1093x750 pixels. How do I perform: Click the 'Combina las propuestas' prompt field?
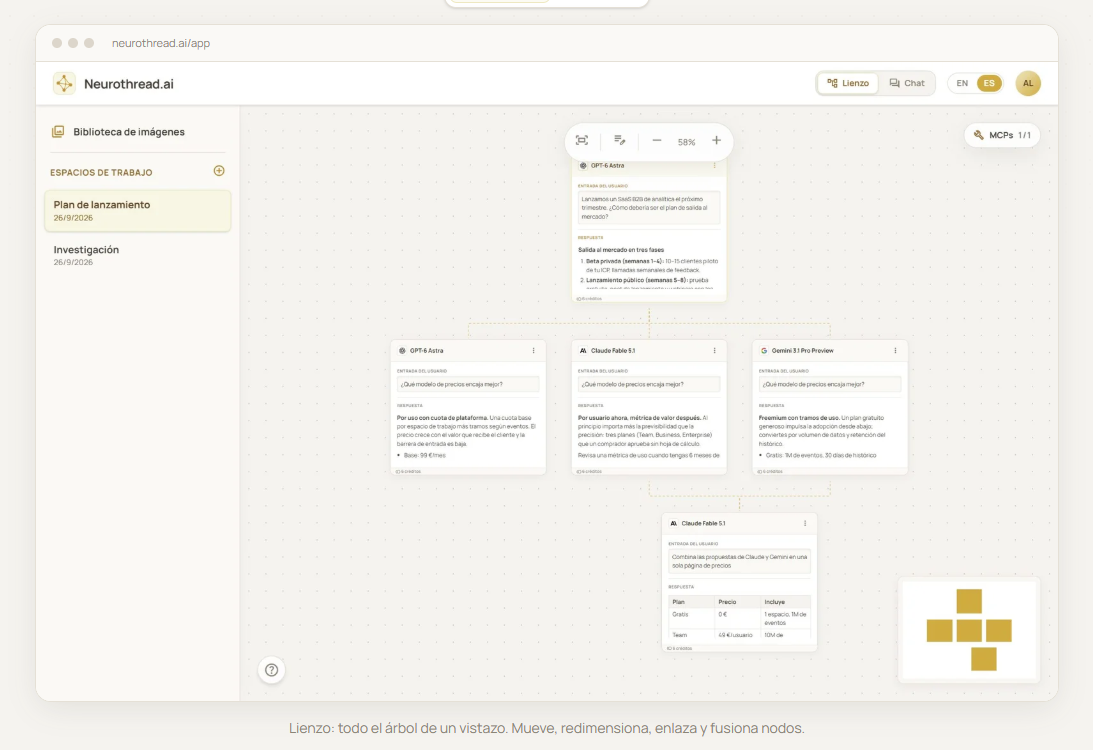[x=739, y=561]
